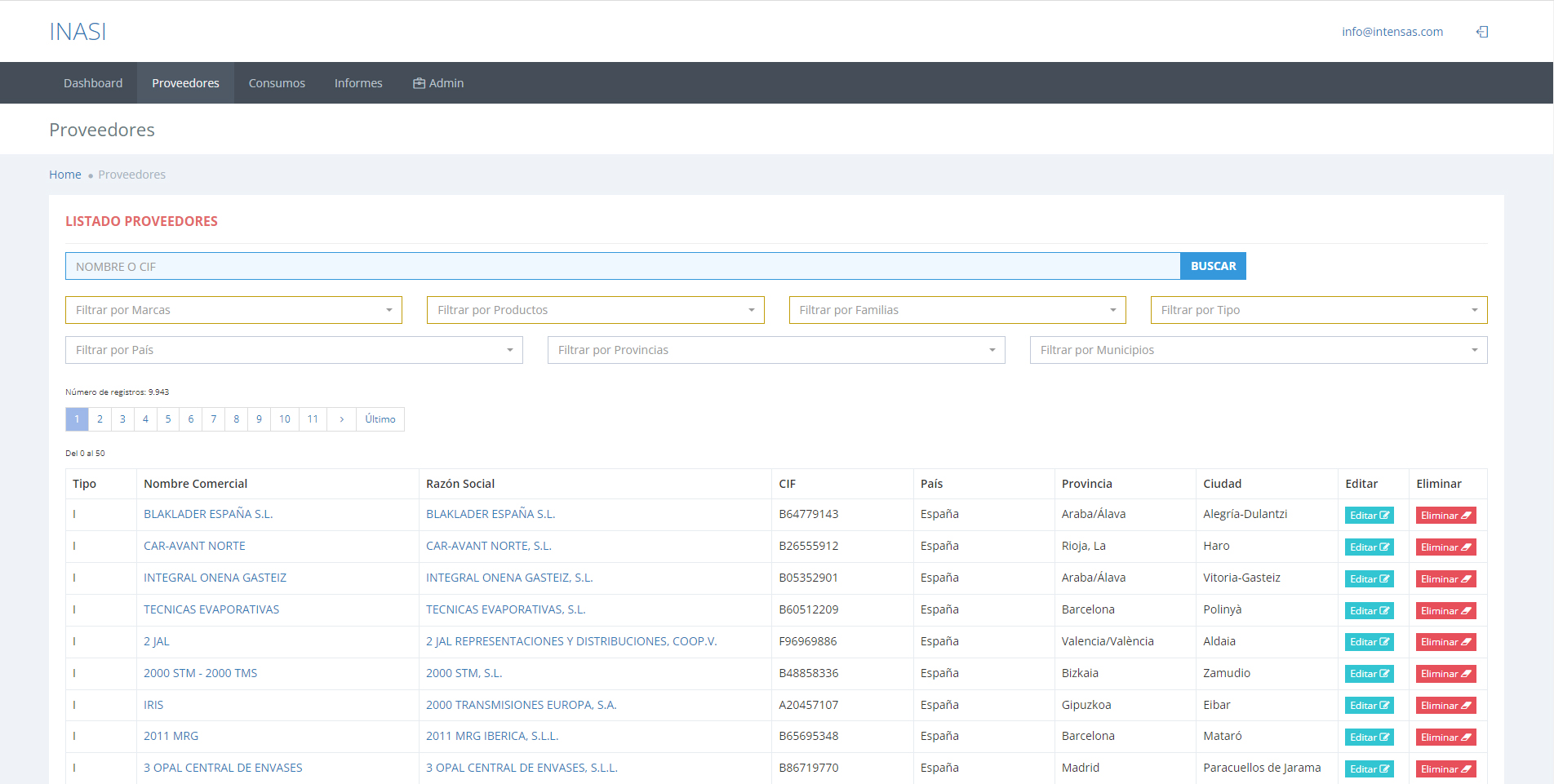
Task: Edit the BLAKLADER ESPAÑA S.L. supplier
Action: pyautogui.click(x=1369, y=516)
